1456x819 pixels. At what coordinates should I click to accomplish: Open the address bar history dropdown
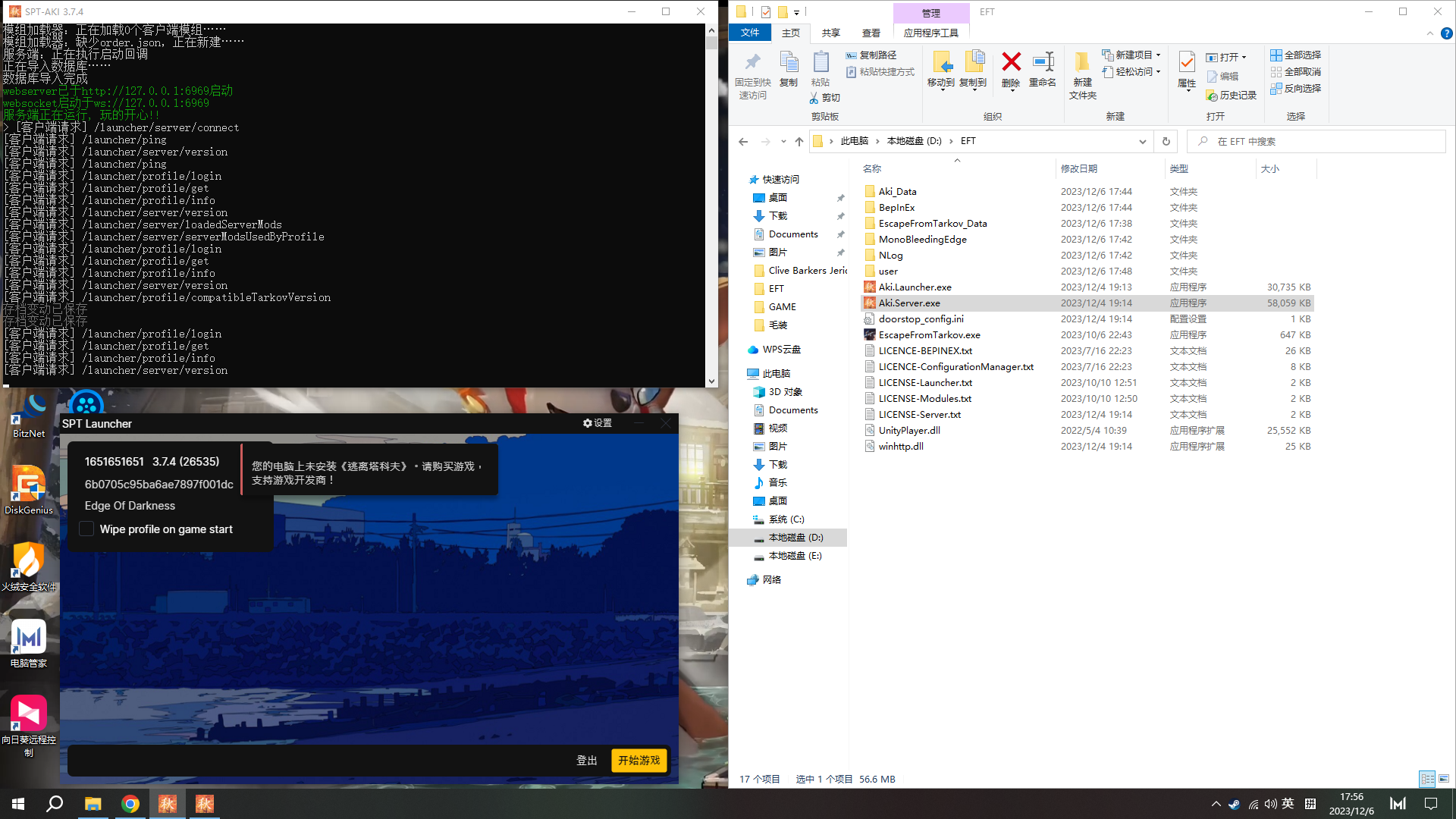pos(1142,141)
